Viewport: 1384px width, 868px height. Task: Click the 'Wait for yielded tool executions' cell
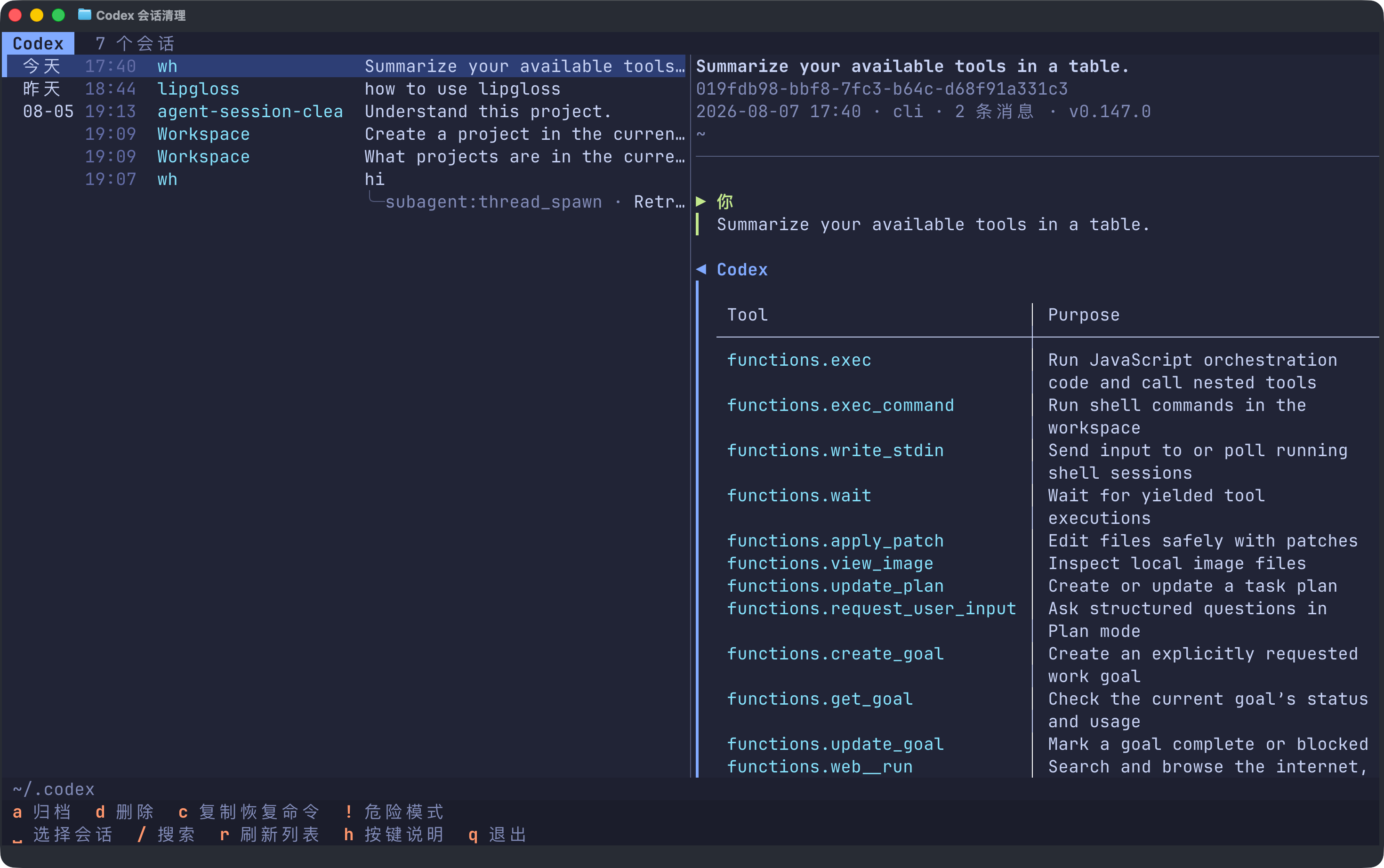point(1156,507)
